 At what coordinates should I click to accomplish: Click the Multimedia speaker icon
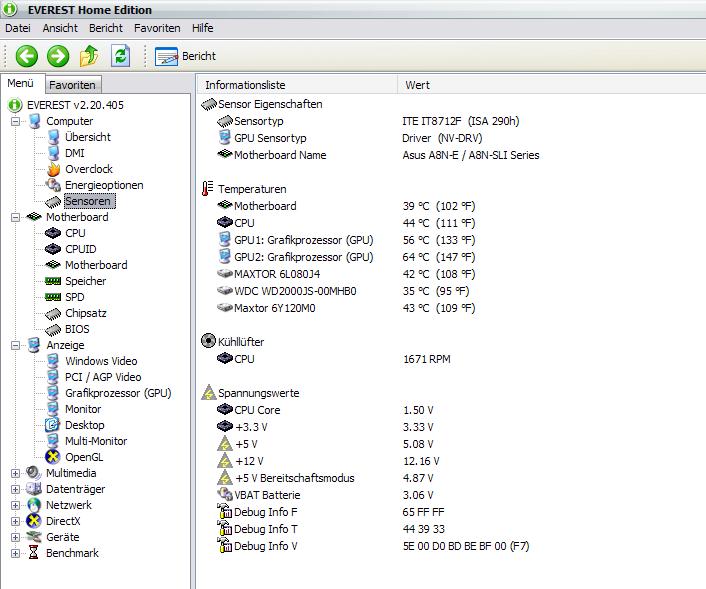tap(34, 473)
